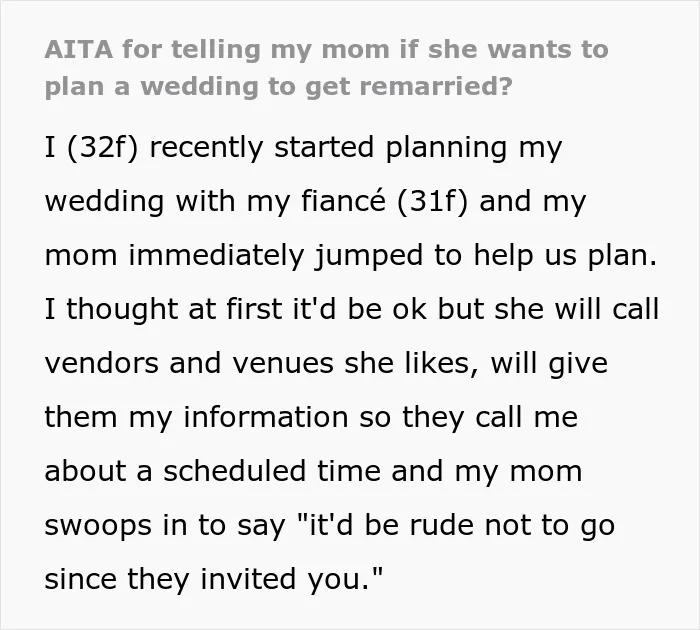Click the word "remarried?" in the title

tap(436, 87)
